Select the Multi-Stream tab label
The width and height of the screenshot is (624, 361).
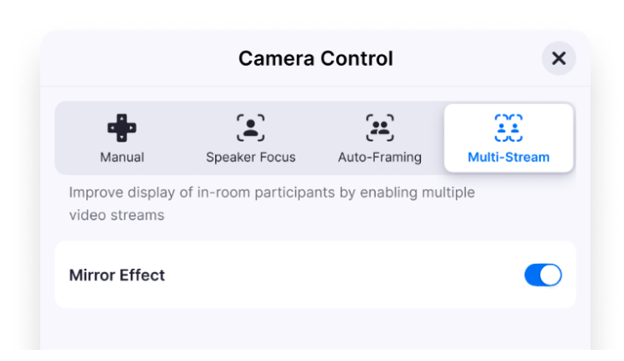pos(509,157)
